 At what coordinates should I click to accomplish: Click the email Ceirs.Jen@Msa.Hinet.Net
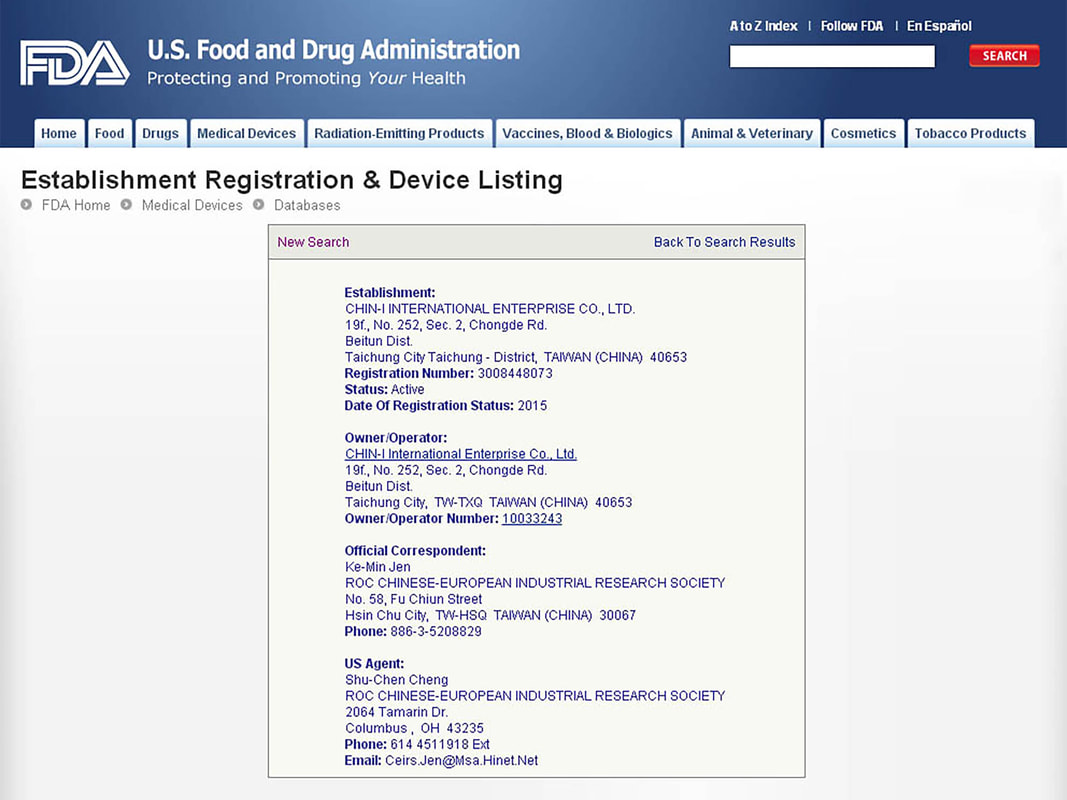pyautogui.click(x=461, y=761)
